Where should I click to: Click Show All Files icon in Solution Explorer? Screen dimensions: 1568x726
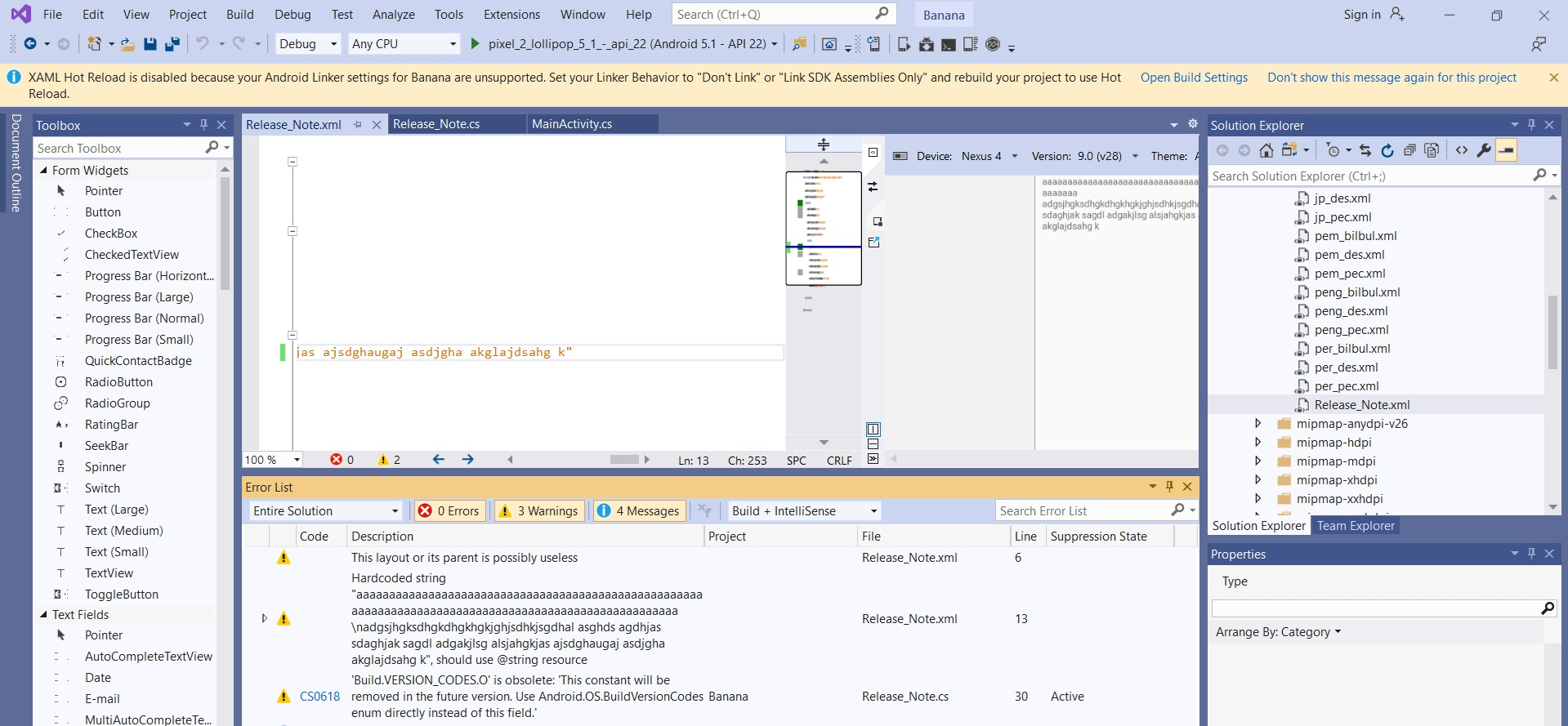(x=1432, y=150)
